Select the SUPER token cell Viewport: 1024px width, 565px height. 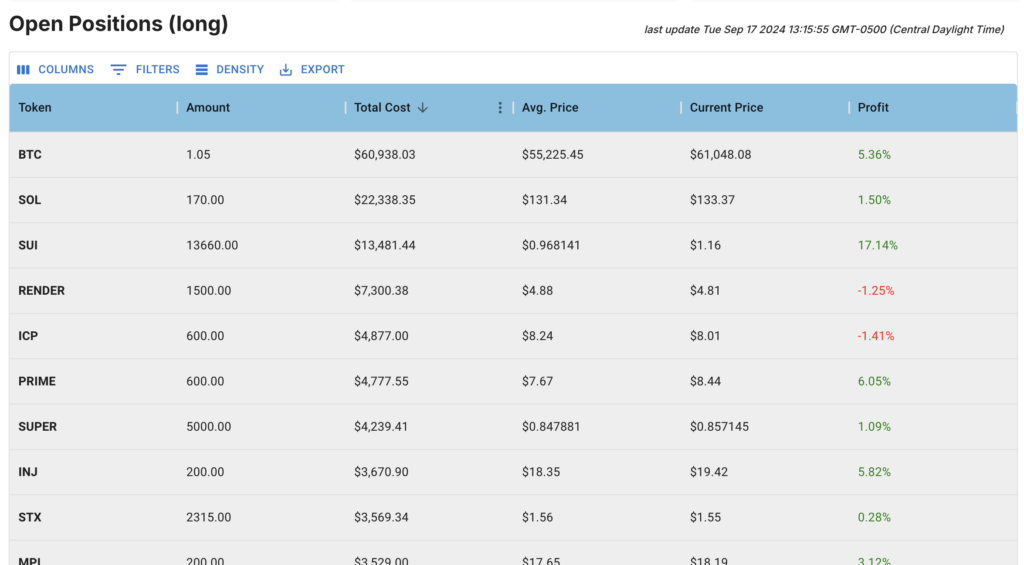(x=93, y=427)
